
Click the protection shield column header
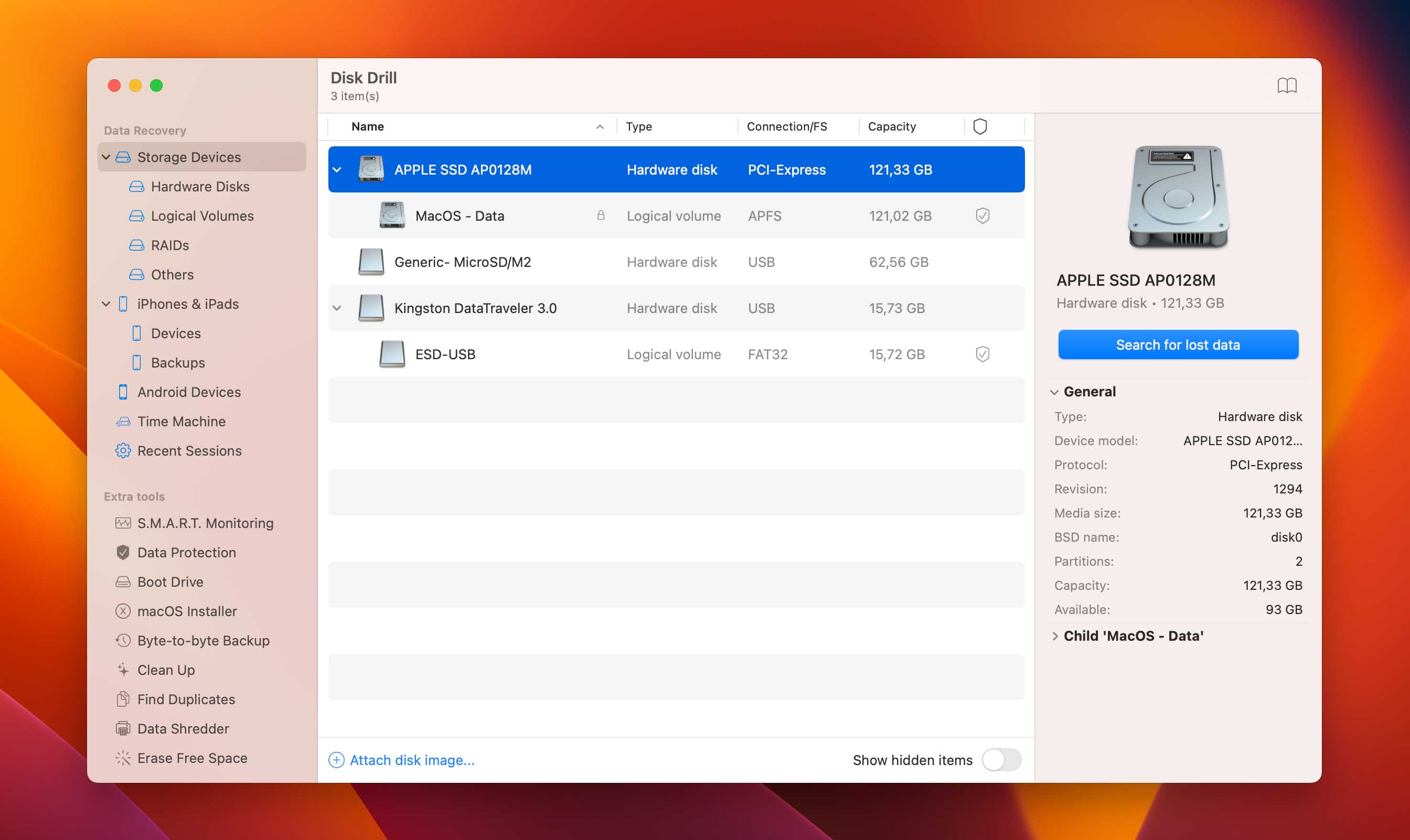coord(980,126)
